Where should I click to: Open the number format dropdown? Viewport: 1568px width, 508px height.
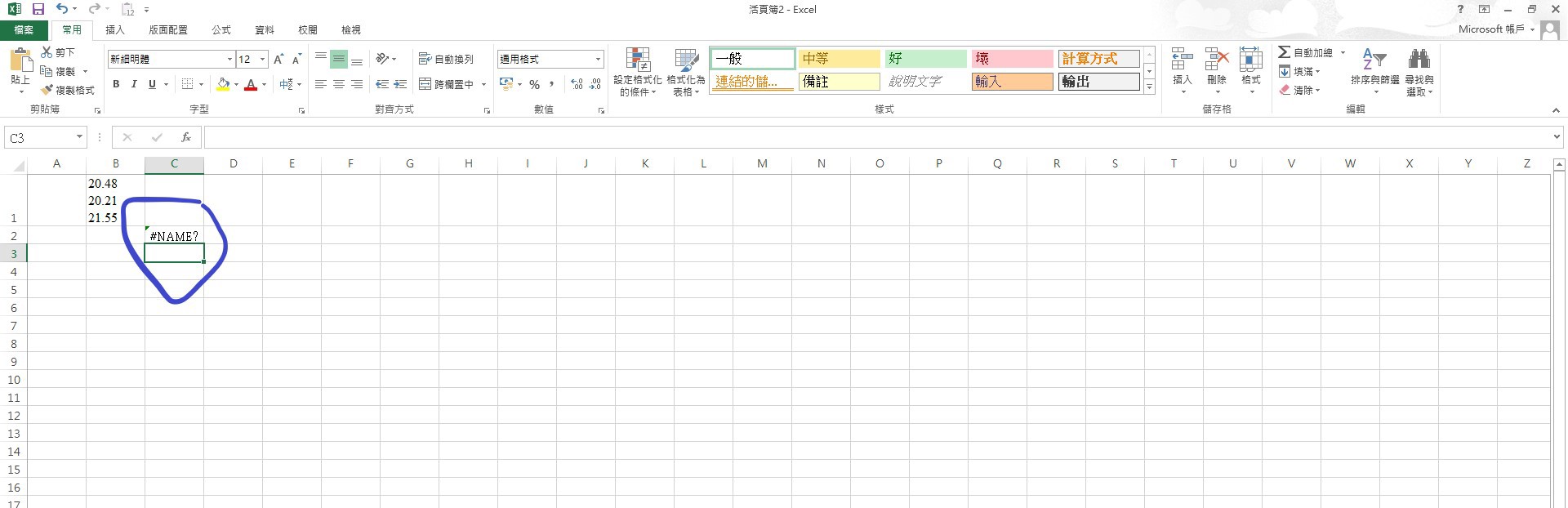(x=598, y=59)
